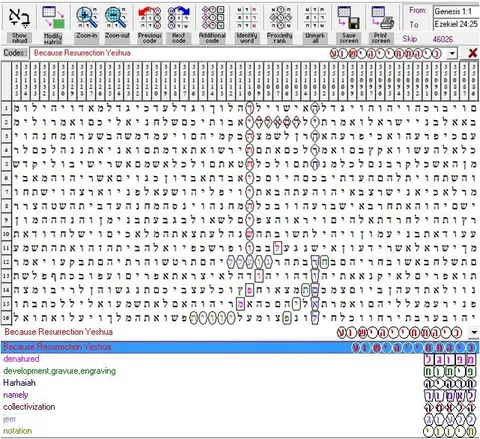Click the red X next to Codes
Image resolution: width=480 pixels, height=439 pixels.
(x=472, y=53)
